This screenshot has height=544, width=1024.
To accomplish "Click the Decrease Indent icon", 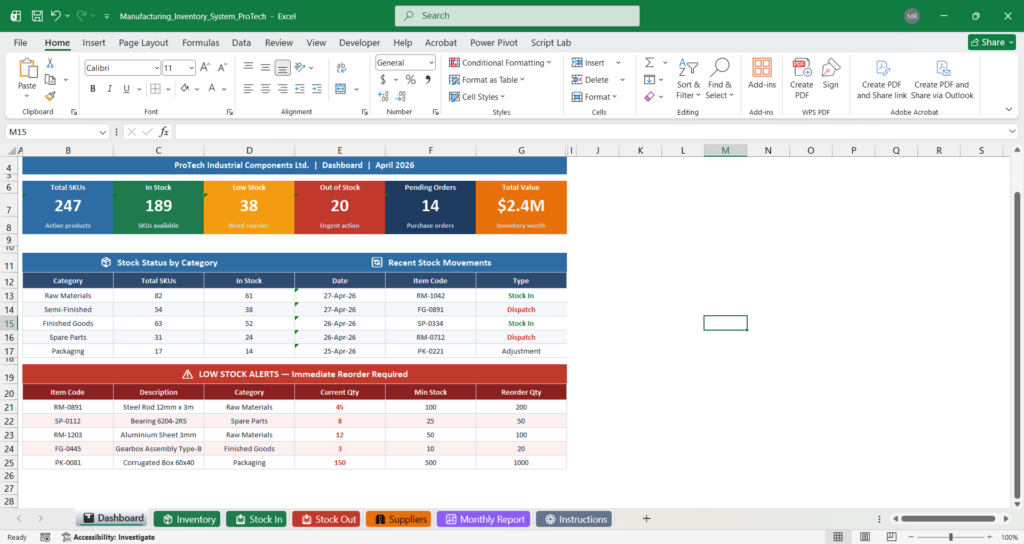I will click(x=299, y=88).
